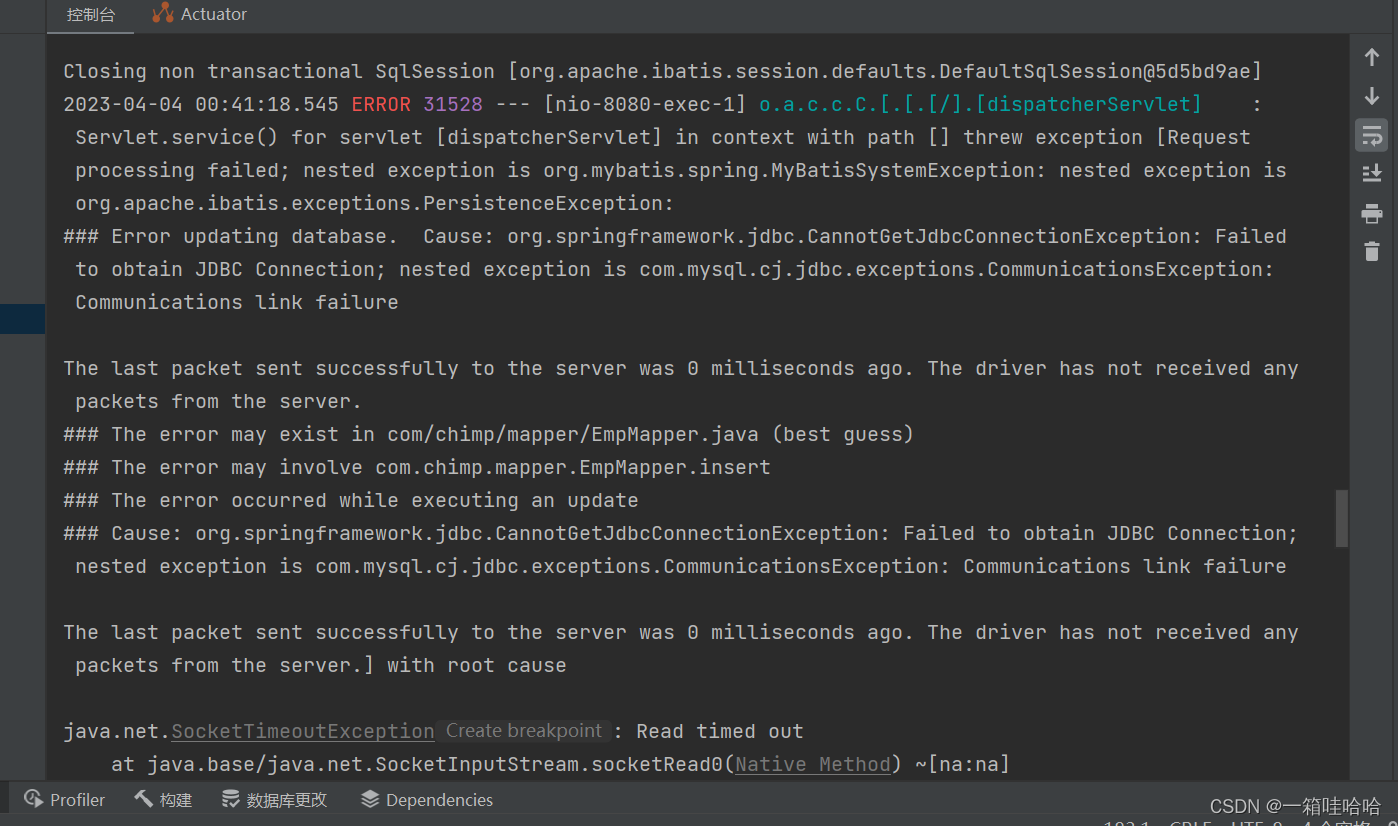This screenshot has height=826, width=1398.
Task: Open the 构建 build tool window
Action: click(x=163, y=799)
